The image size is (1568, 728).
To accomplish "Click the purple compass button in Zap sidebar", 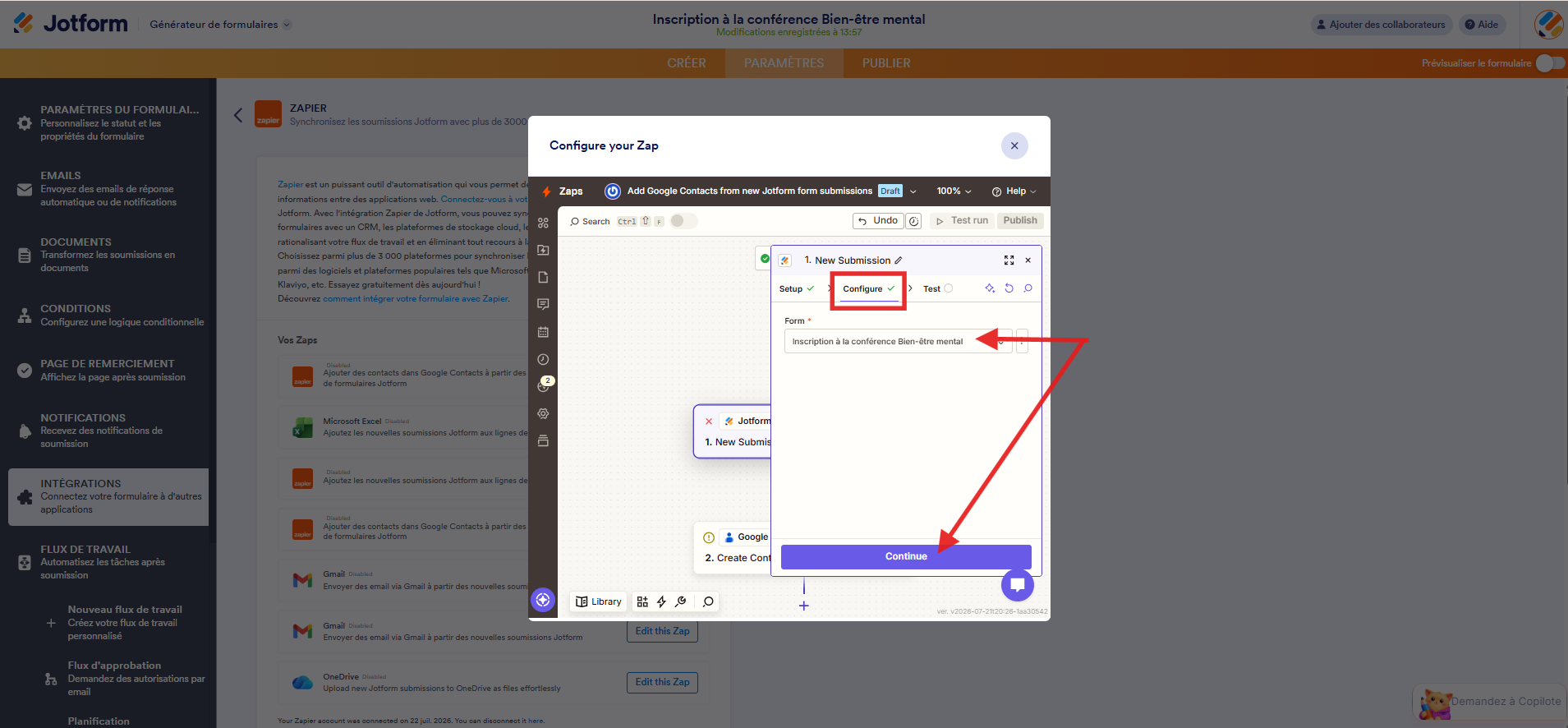I will [543, 600].
